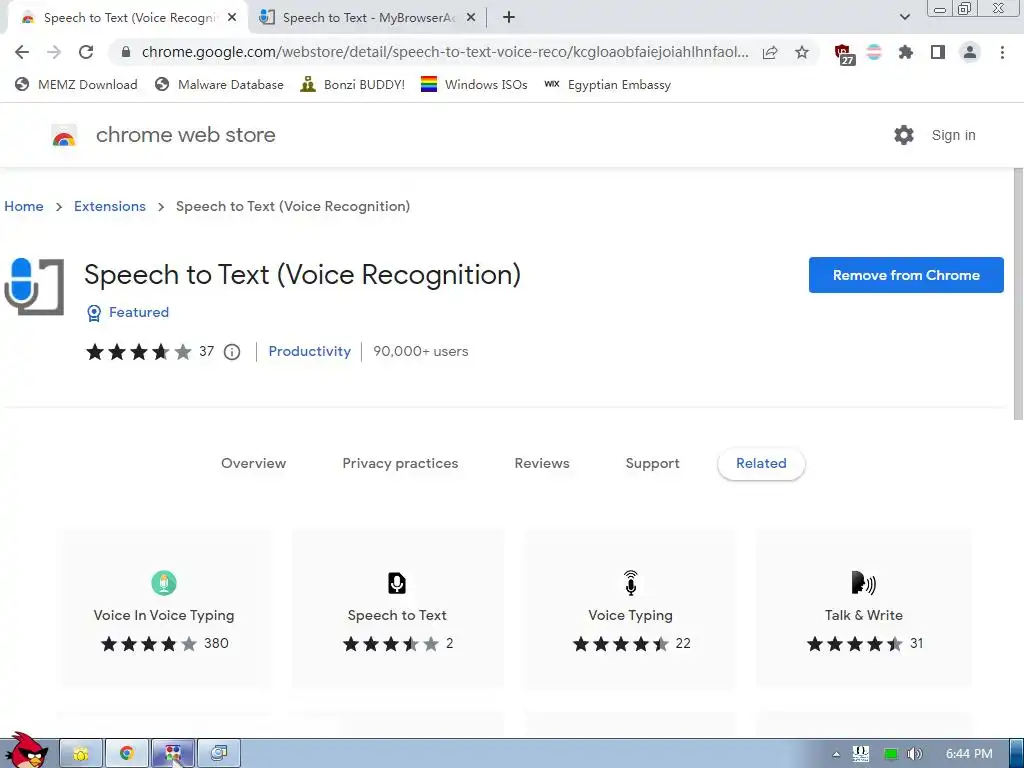Click the browser forward arrow
Viewport: 1024px width, 768px height.
[54, 52]
